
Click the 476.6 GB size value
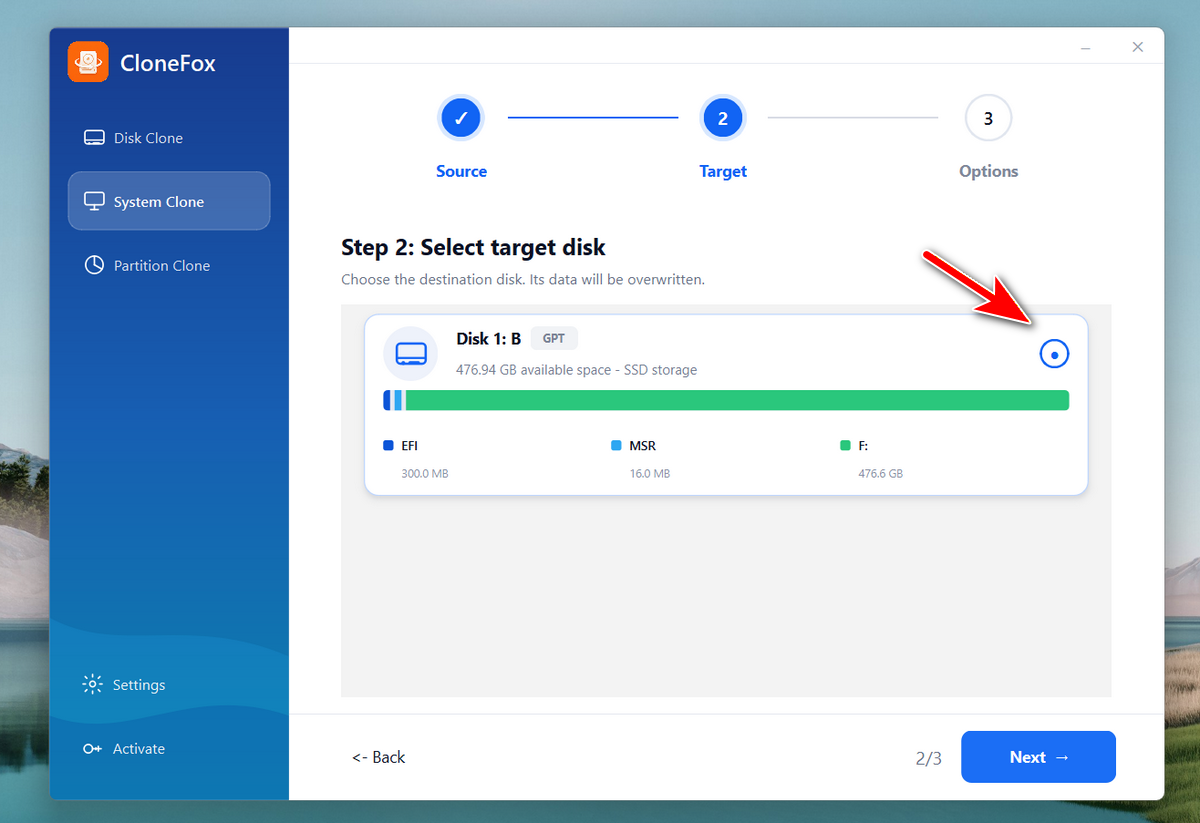coord(880,473)
